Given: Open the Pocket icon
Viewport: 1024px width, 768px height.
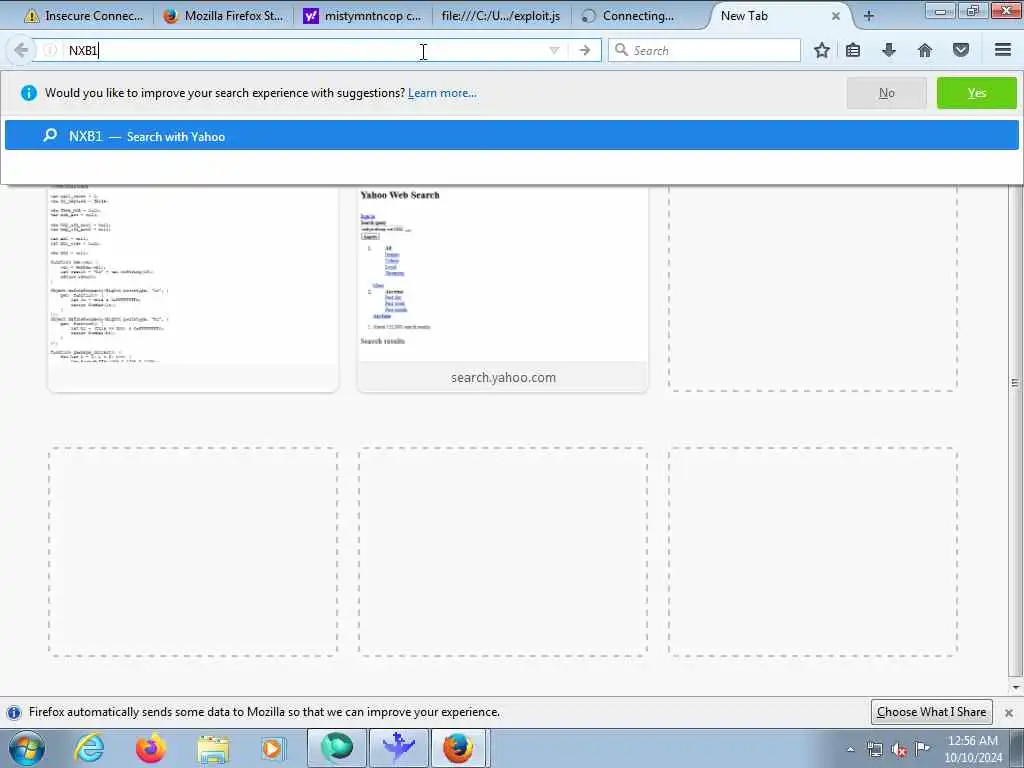Looking at the screenshot, I should [961, 50].
